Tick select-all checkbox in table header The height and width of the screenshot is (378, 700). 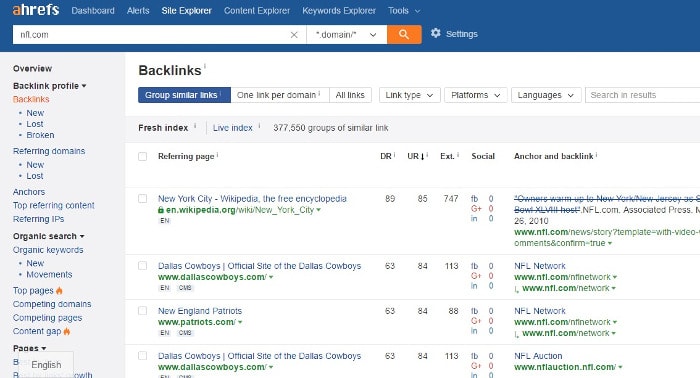click(142, 156)
